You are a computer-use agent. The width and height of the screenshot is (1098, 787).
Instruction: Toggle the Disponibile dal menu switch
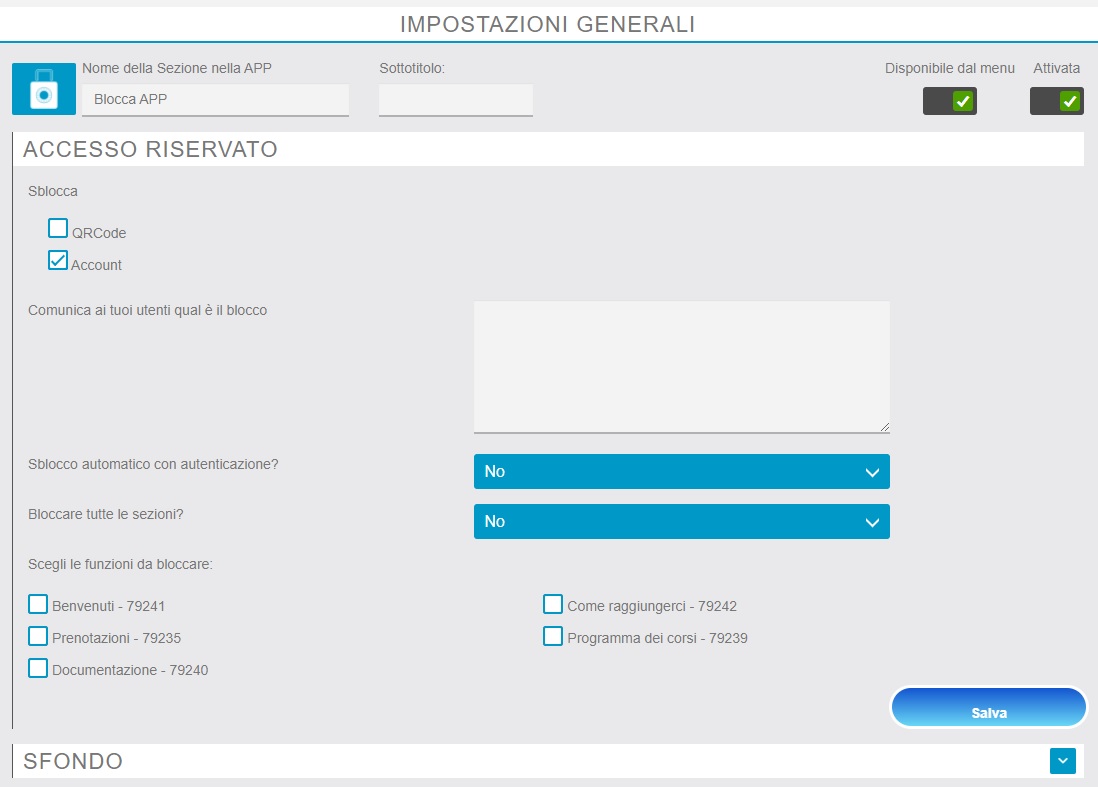(x=950, y=101)
